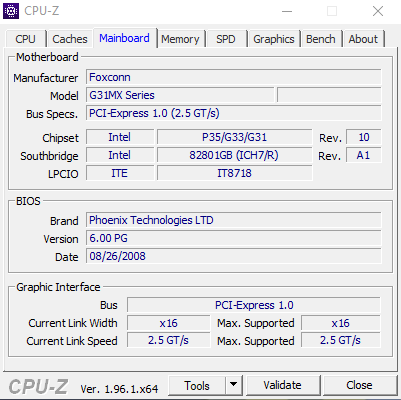This screenshot has height=400, width=401.
Task: Click the P35/G33/G31 chipset field
Action: (235, 137)
